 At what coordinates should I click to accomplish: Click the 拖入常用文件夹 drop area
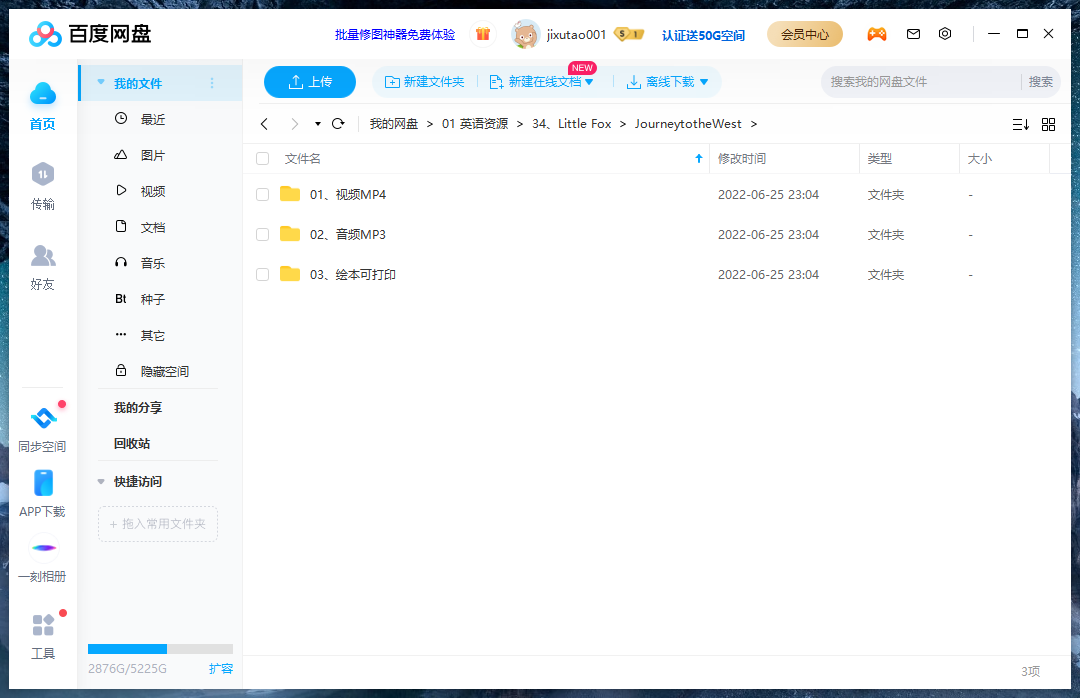pyautogui.click(x=158, y=524)
